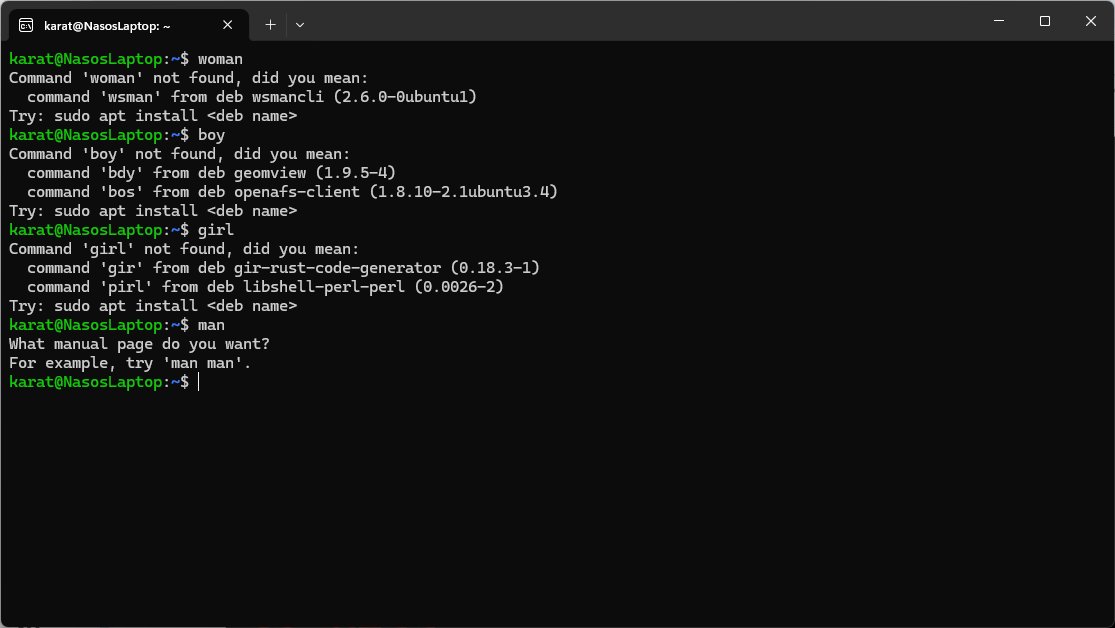The image size is (1115, 628).
Task: Click the line "Command 'woman' not found, did you mean:"
Action: 188,78
